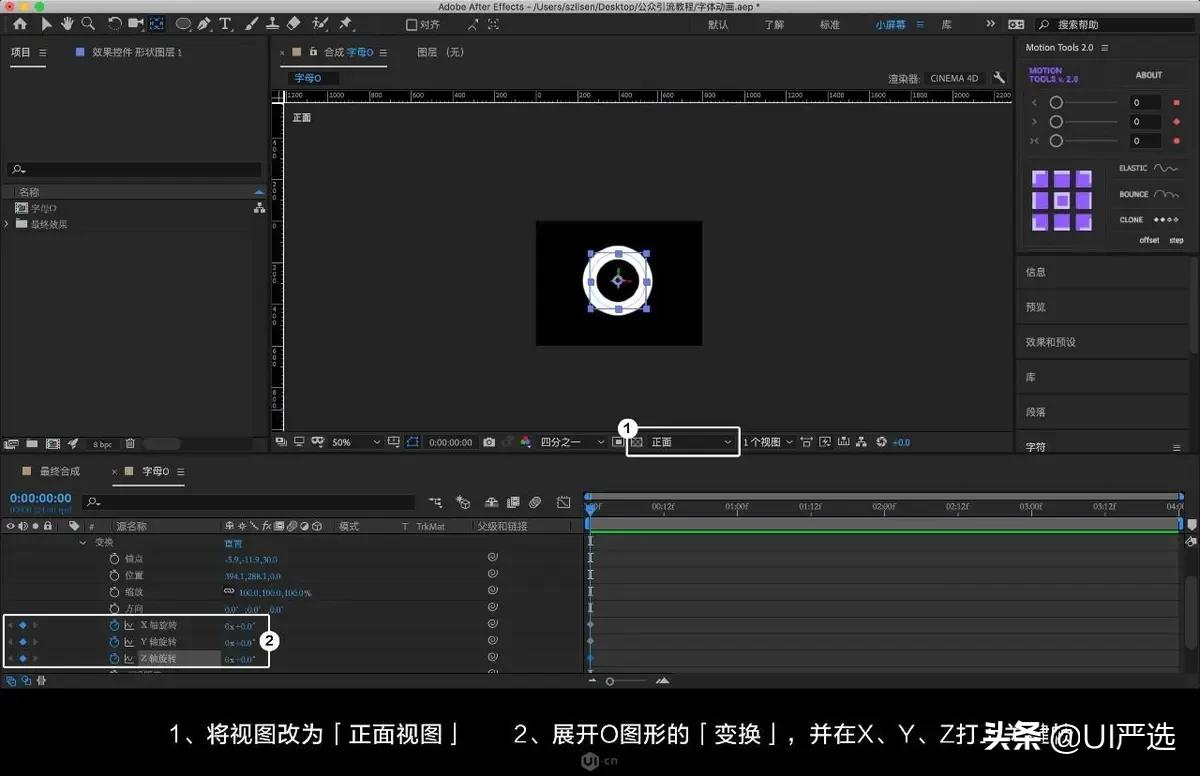
Task: Select the Rotation tool in the toolbar
Action: (x=115, y=23)
